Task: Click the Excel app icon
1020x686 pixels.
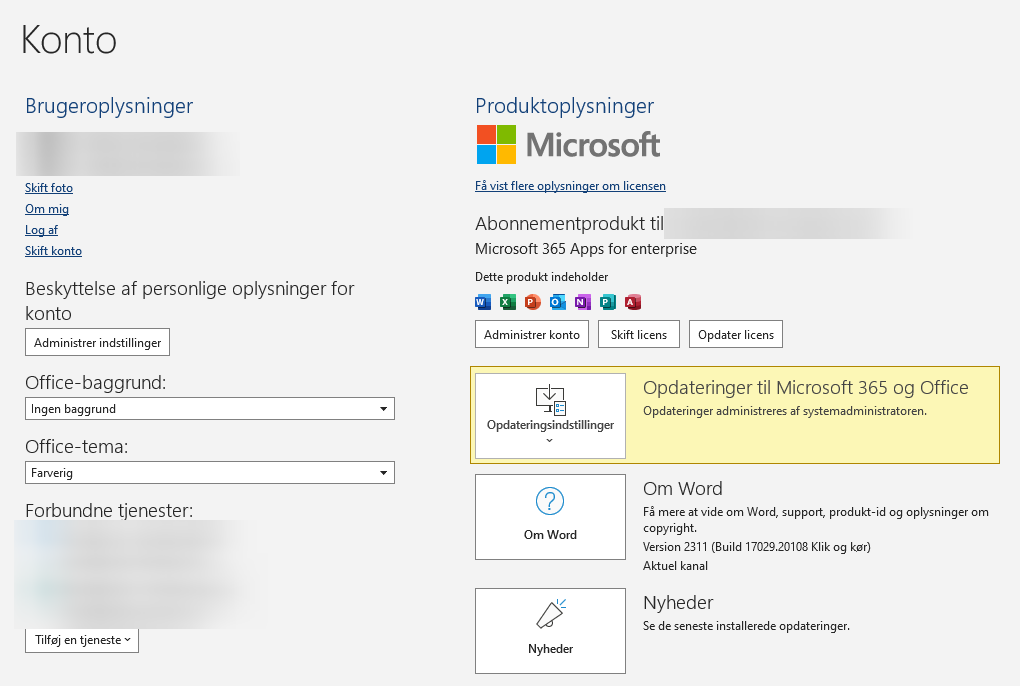Action: tap(507, 302)
